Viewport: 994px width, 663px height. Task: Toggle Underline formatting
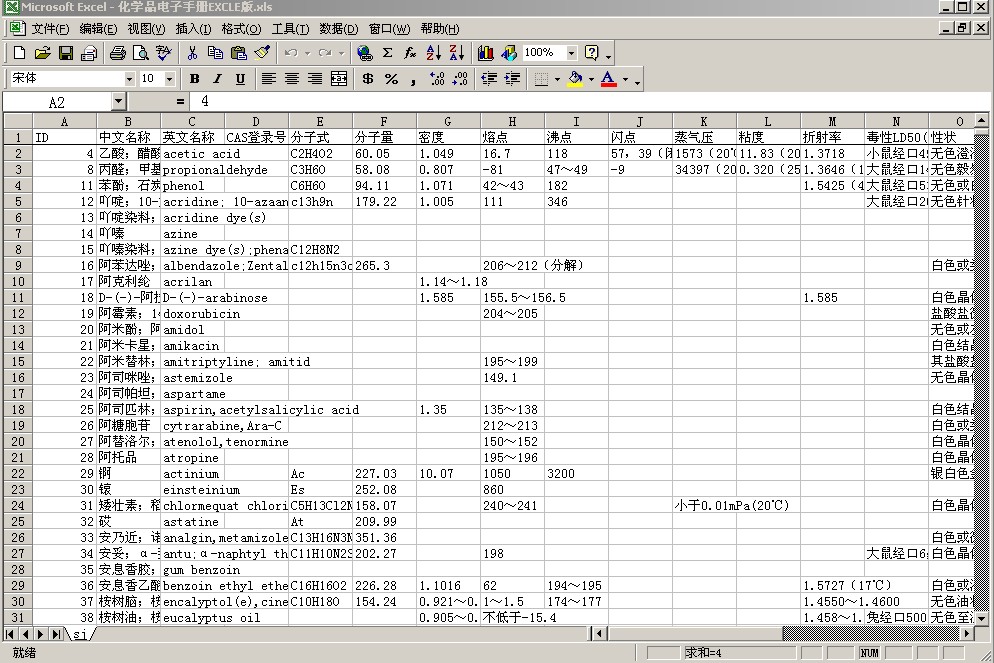click(240, 79)
